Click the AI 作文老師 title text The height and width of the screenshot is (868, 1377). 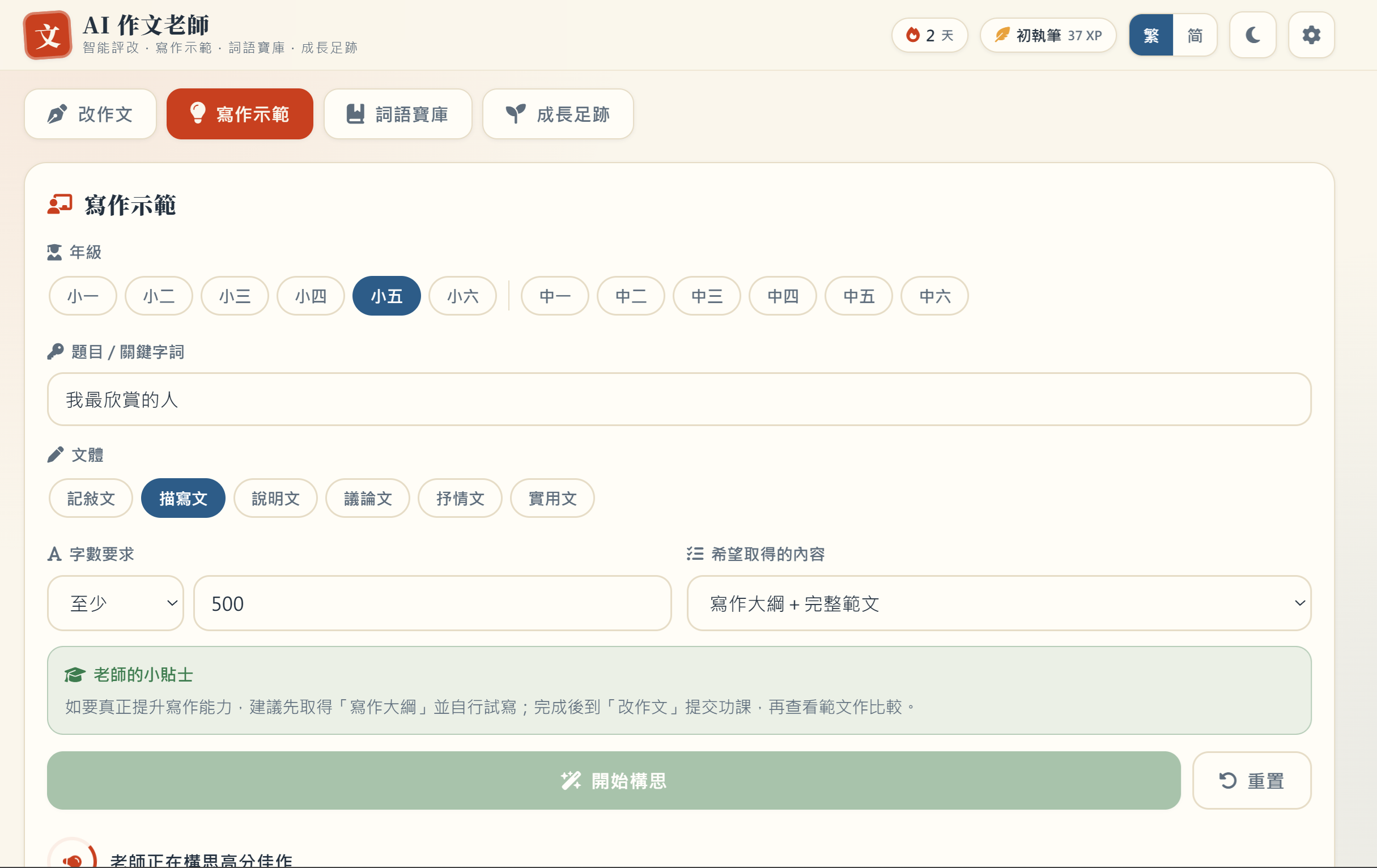146,25
